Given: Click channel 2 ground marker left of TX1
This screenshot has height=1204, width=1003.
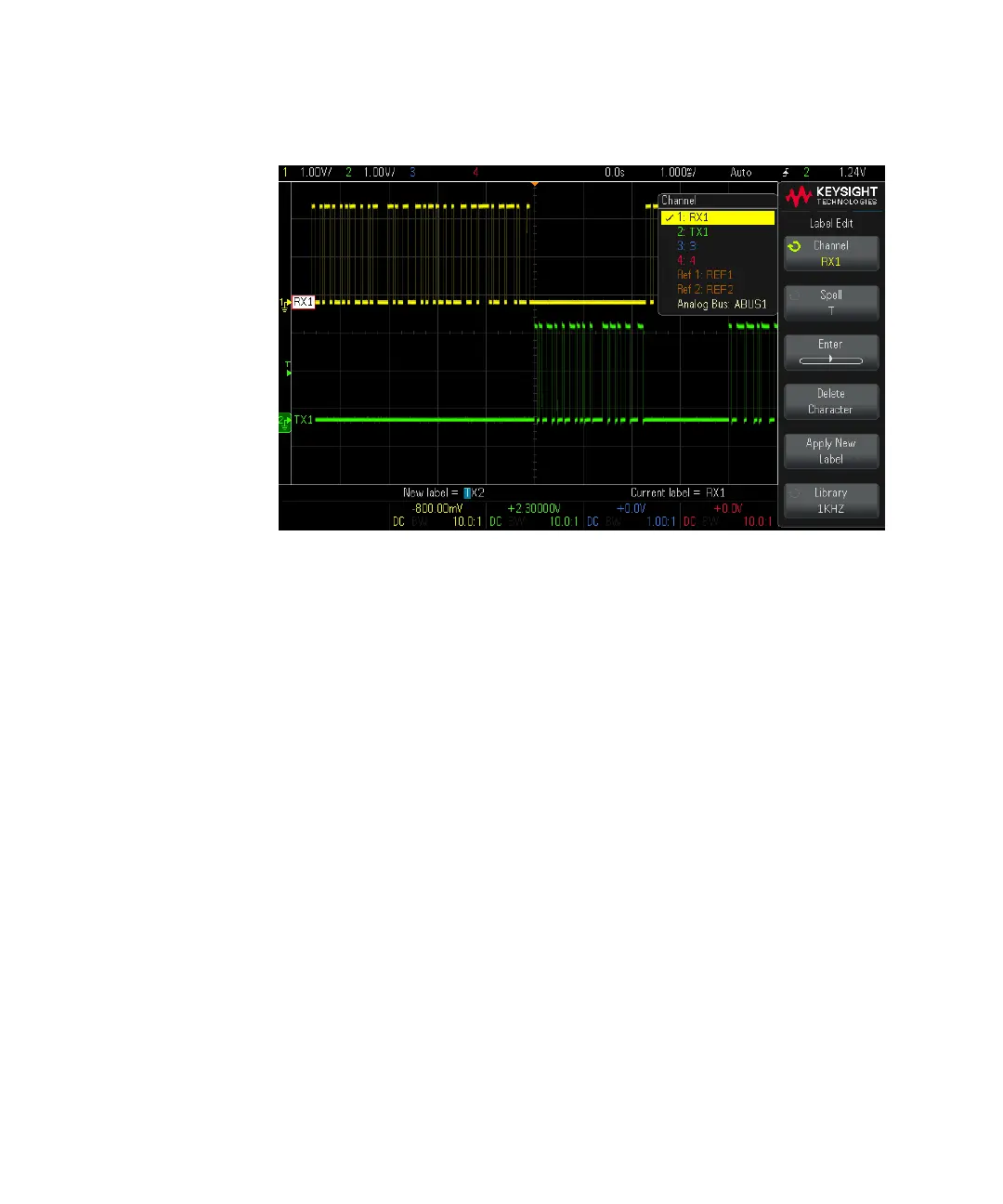Looking at the screenshot, I should [284, 421].
